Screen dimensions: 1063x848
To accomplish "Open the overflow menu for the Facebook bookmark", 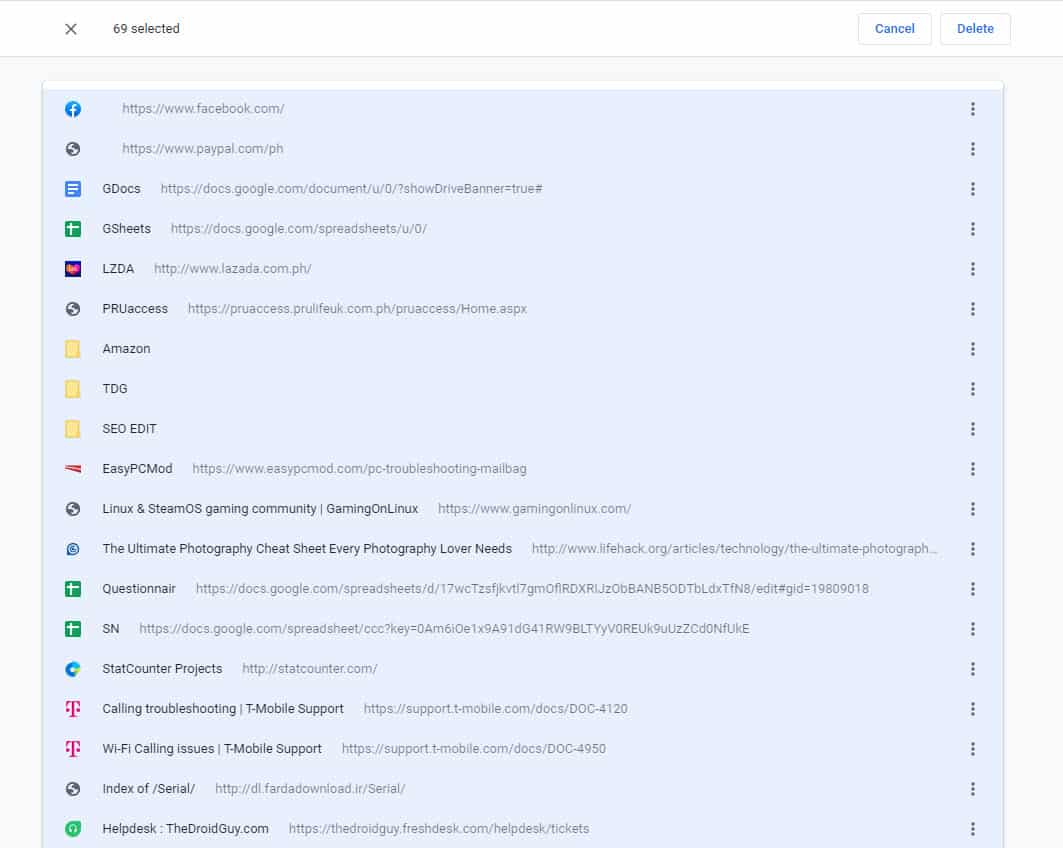I will [972, 108].
